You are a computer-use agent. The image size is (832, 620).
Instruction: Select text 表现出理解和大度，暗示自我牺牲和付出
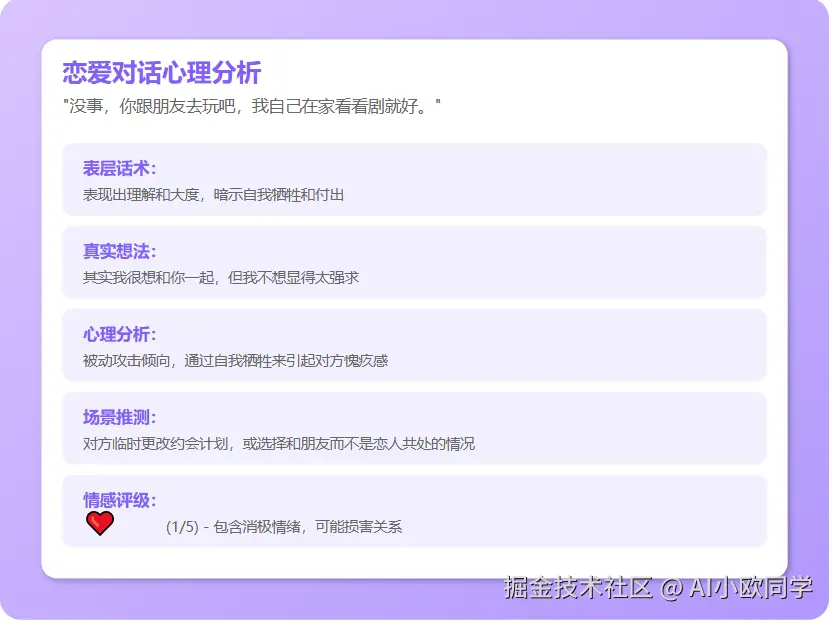pos(213,195)
